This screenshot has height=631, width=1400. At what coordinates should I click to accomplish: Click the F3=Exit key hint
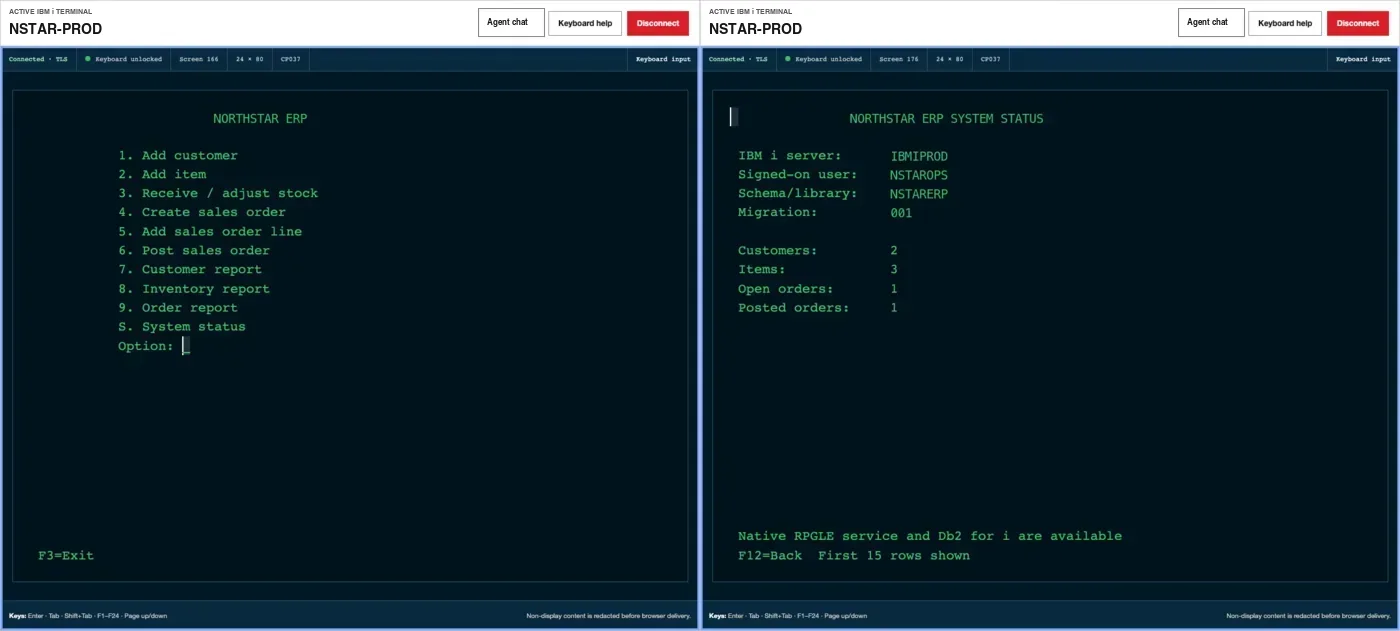66,555
